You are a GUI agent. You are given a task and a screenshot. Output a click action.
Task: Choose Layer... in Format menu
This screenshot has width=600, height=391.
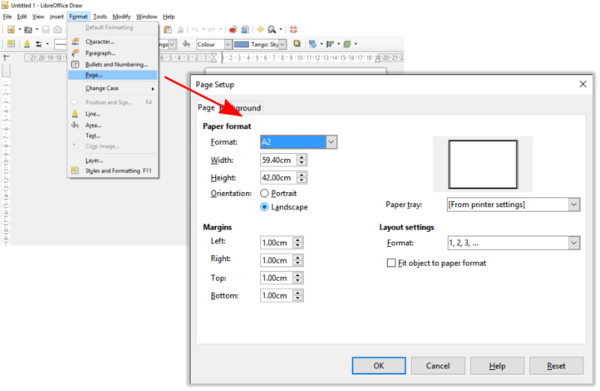click(x=112, y=160)
